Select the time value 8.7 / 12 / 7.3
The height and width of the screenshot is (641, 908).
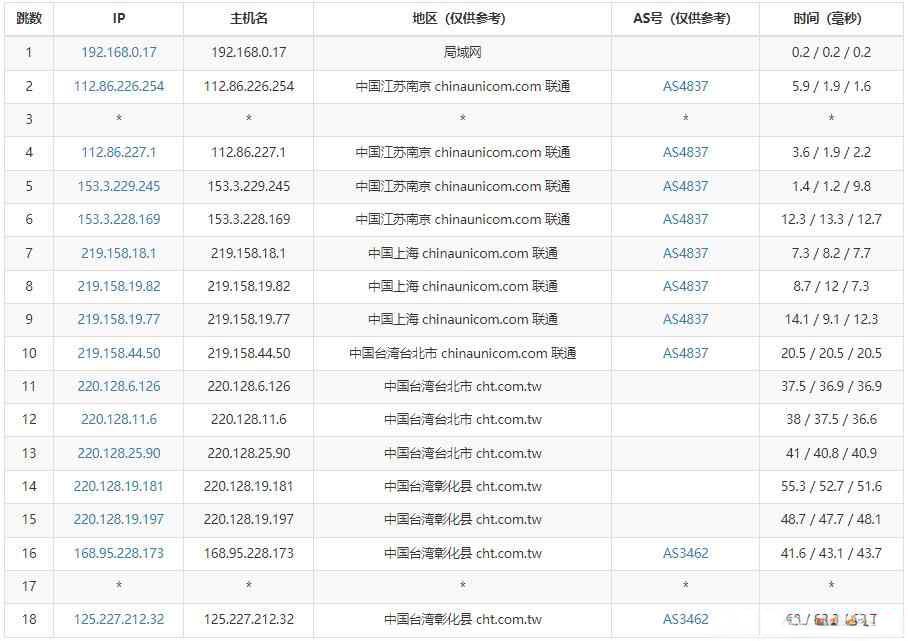(x=832, y=286)
